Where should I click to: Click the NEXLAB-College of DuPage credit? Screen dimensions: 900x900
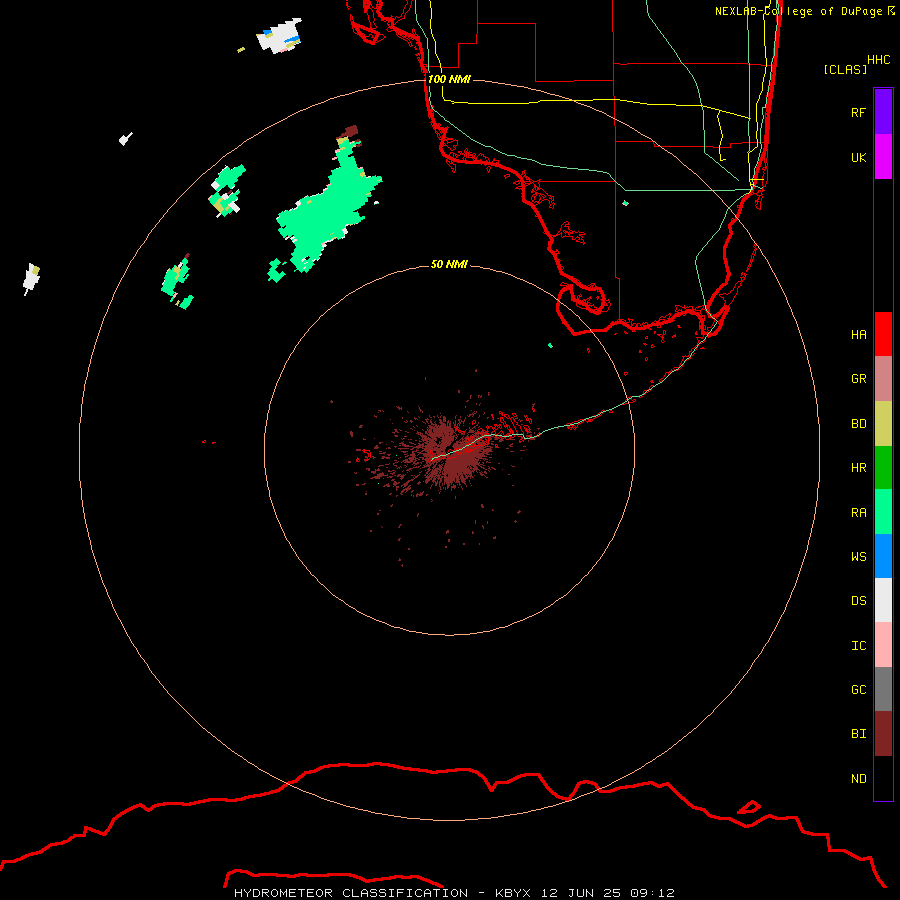[x=805, y=11]
